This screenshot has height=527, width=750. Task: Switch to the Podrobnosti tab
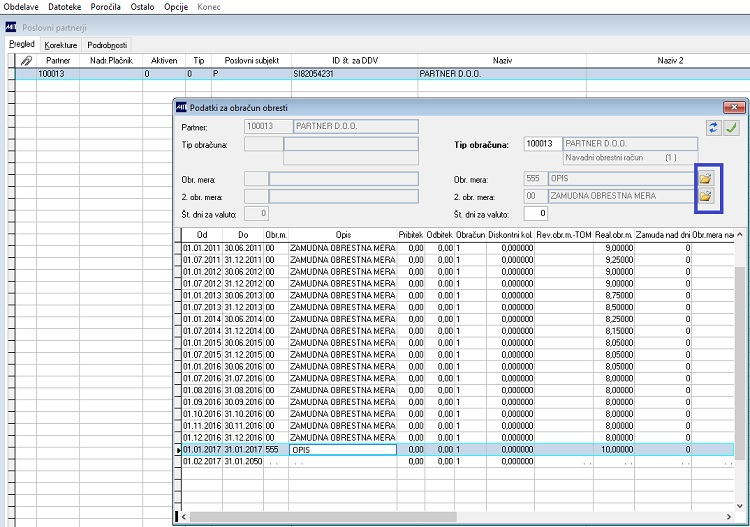[x=106, y=45]
